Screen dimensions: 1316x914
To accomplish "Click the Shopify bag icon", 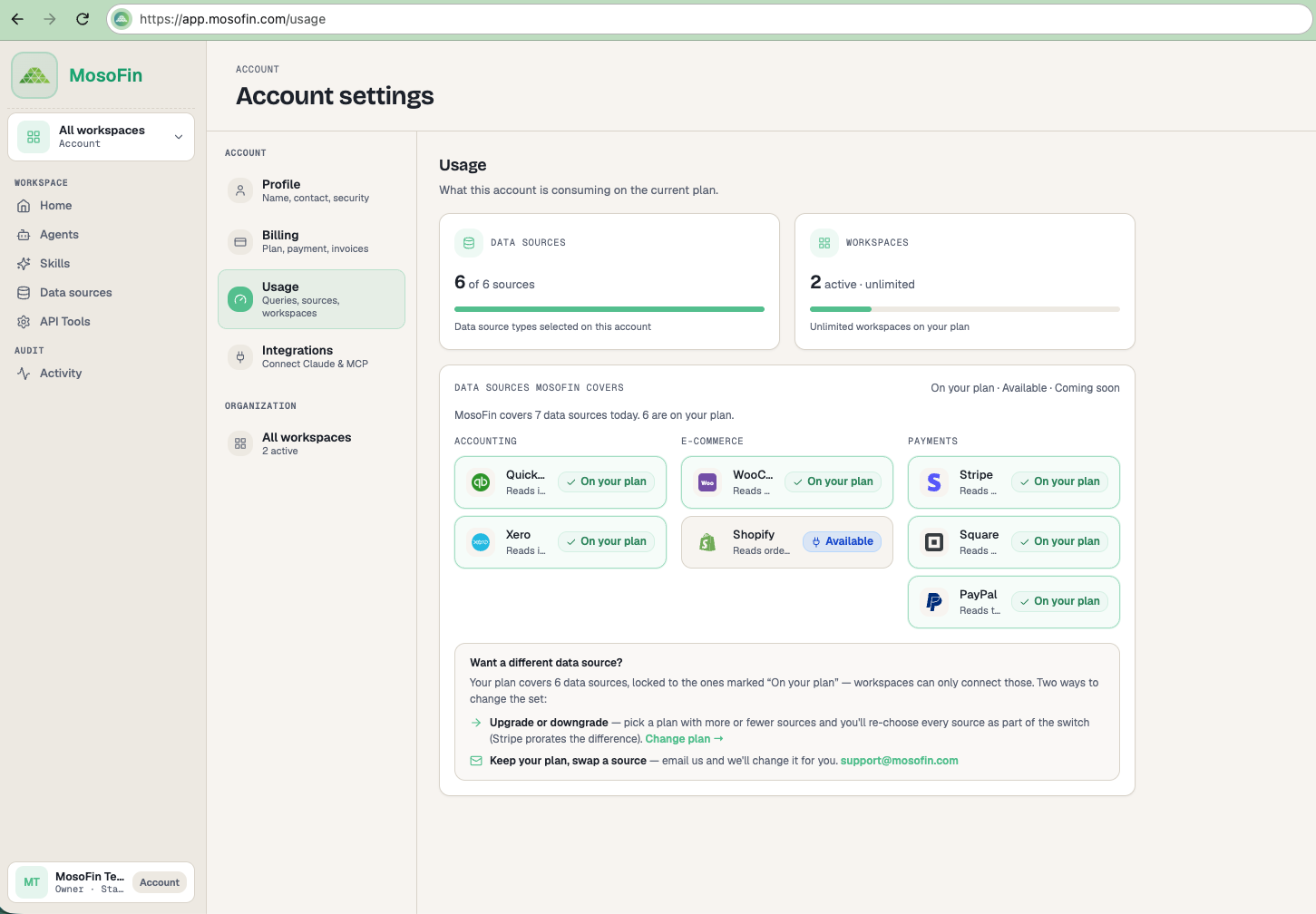I will pyautogui.click(x=707, y=542).
